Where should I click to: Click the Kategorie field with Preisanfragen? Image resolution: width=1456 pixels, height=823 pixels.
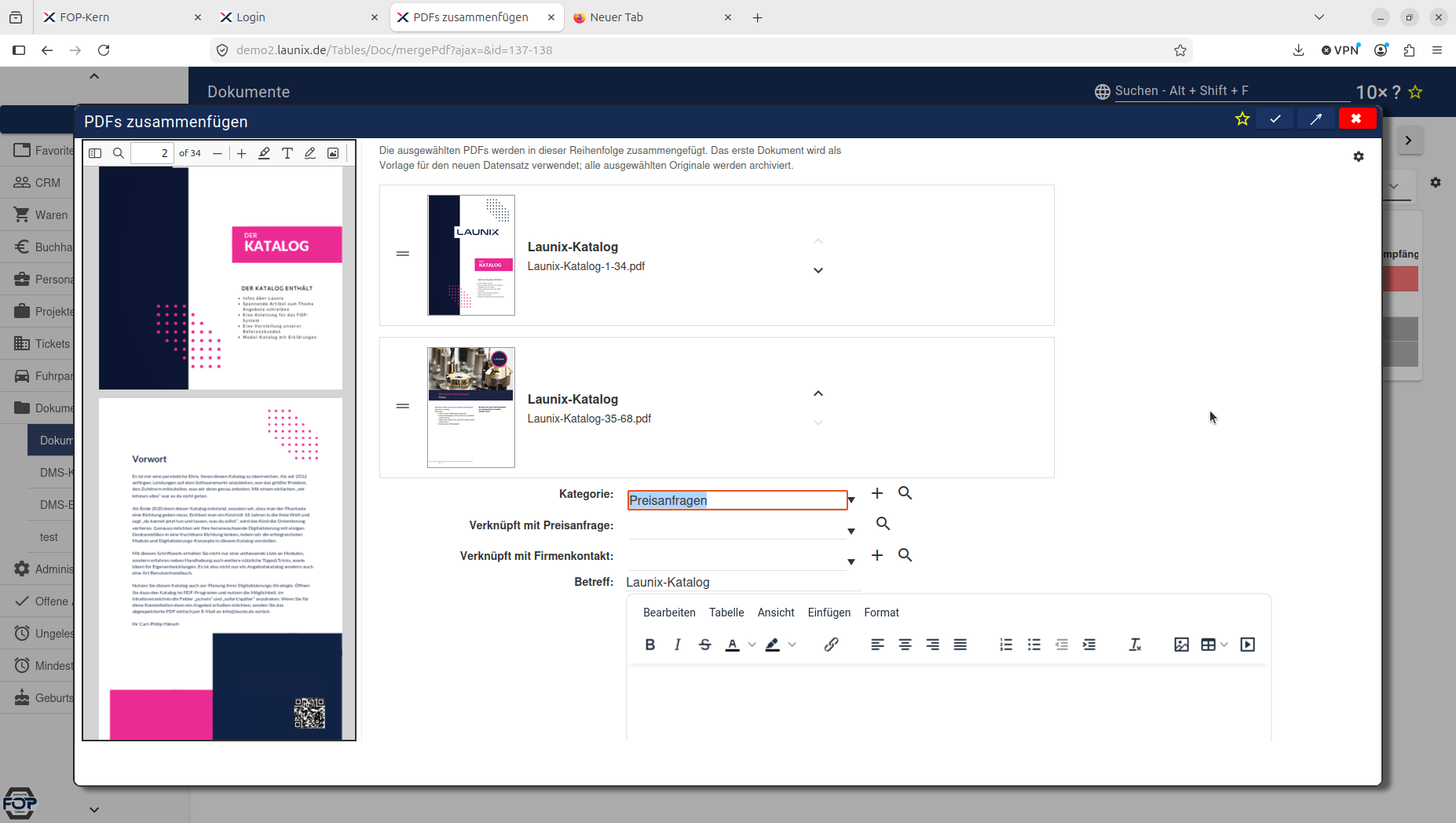click(737, 500)
